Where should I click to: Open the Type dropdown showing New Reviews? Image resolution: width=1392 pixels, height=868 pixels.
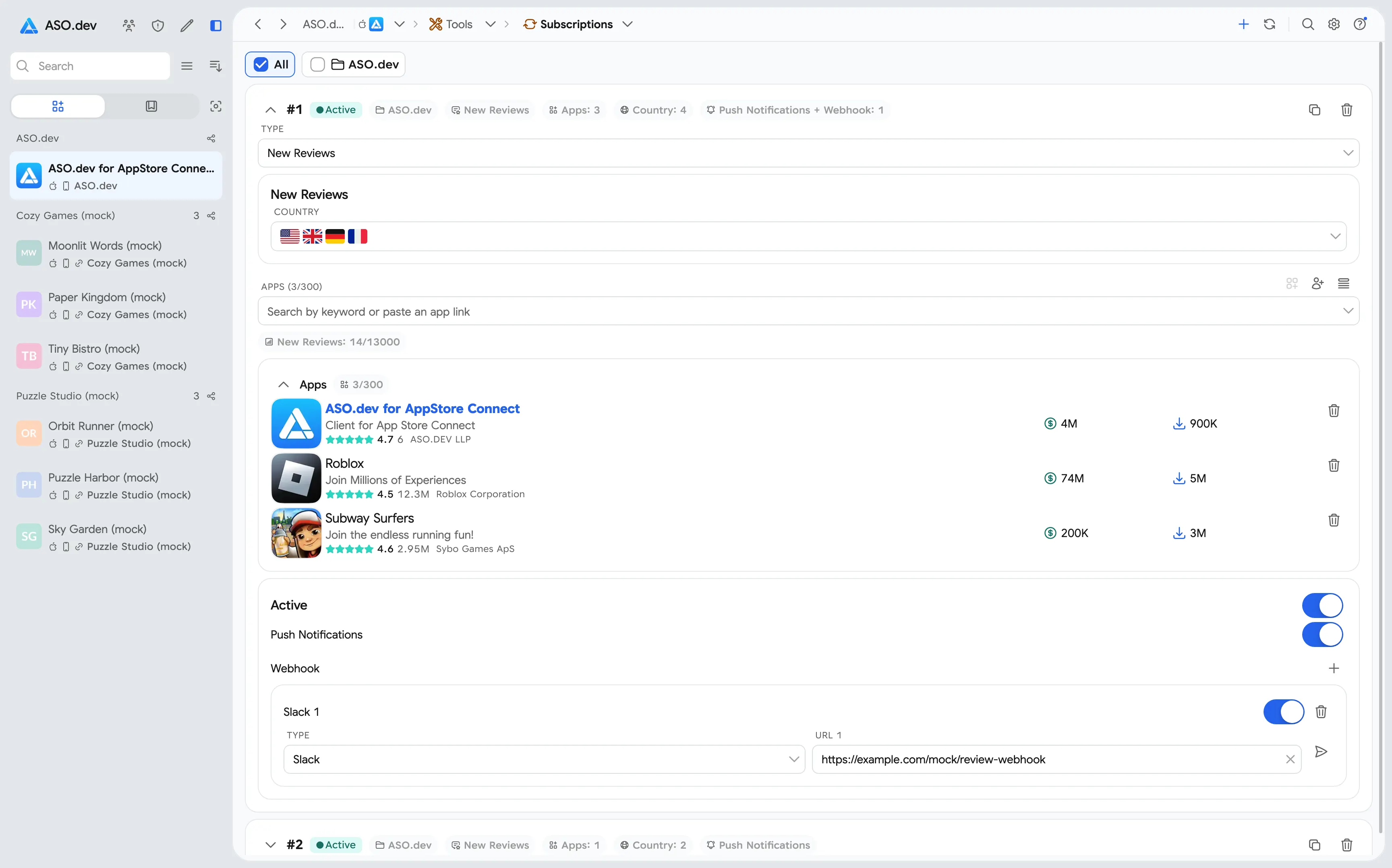coord(808,153)
